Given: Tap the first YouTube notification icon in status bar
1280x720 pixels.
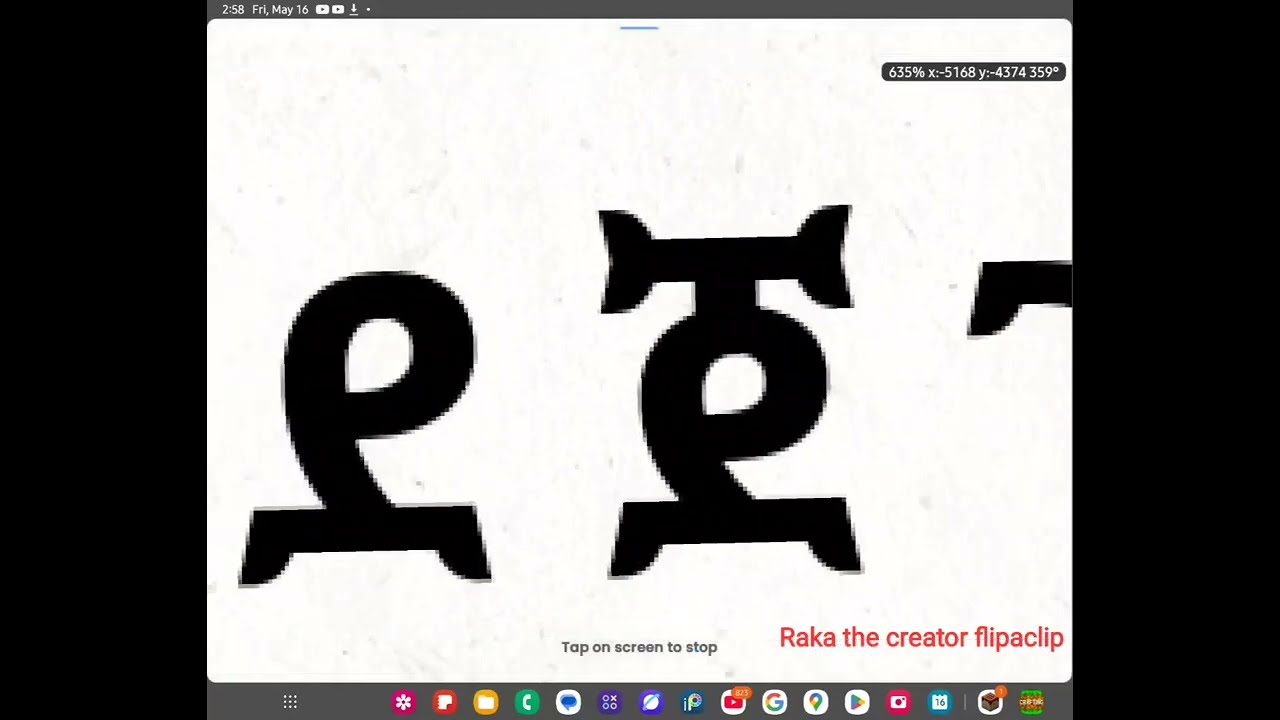Looking at the screenshot, I should point(322,9).
